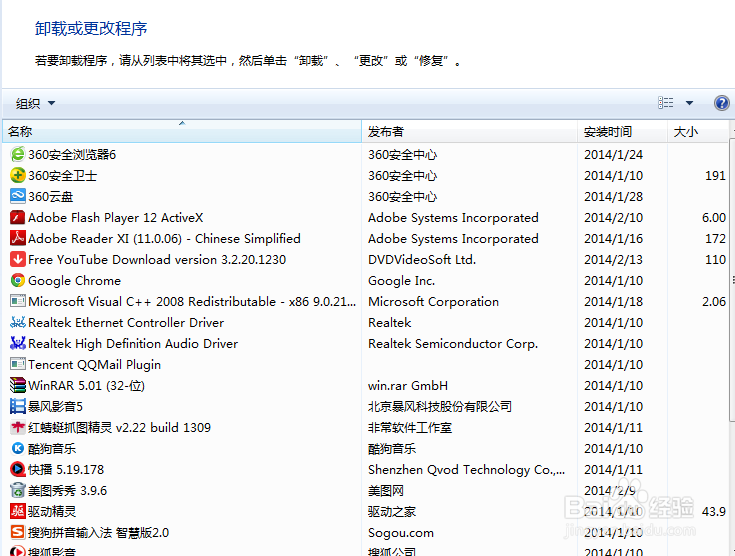Click publisher Sogou.com
Image resolution: width=735 pixels, height=556 pixels.
tap(401, 533)
